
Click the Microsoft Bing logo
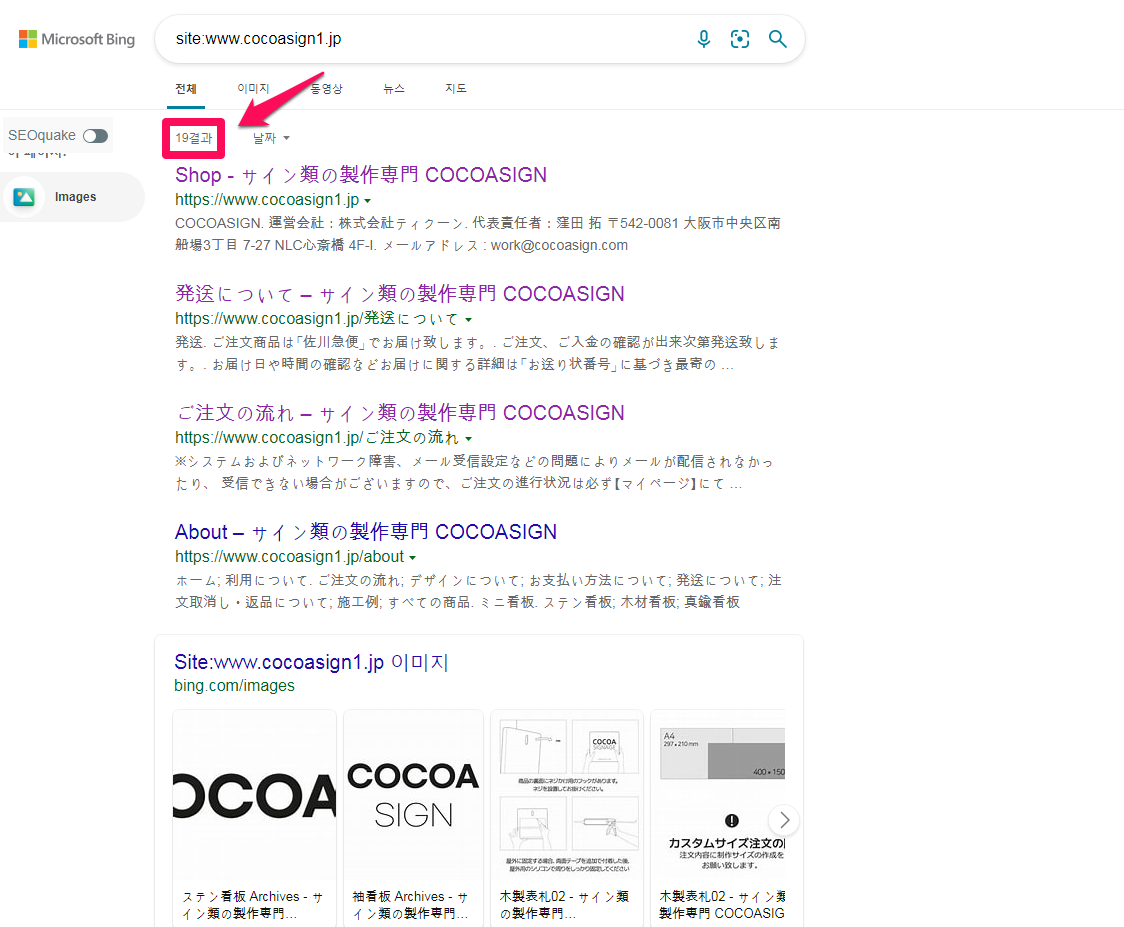[76, 38]
